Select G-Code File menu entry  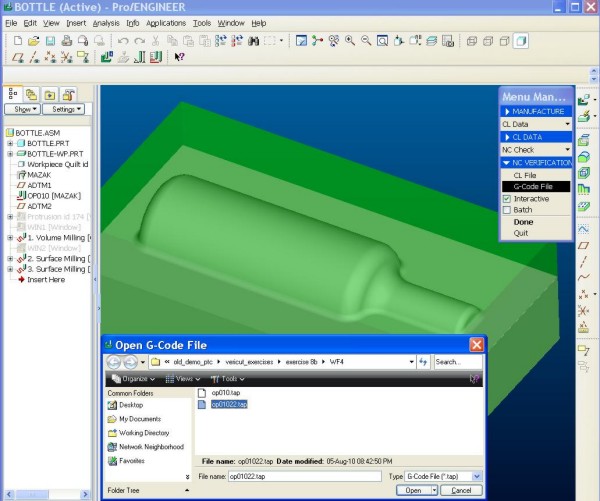coord(536,186)
